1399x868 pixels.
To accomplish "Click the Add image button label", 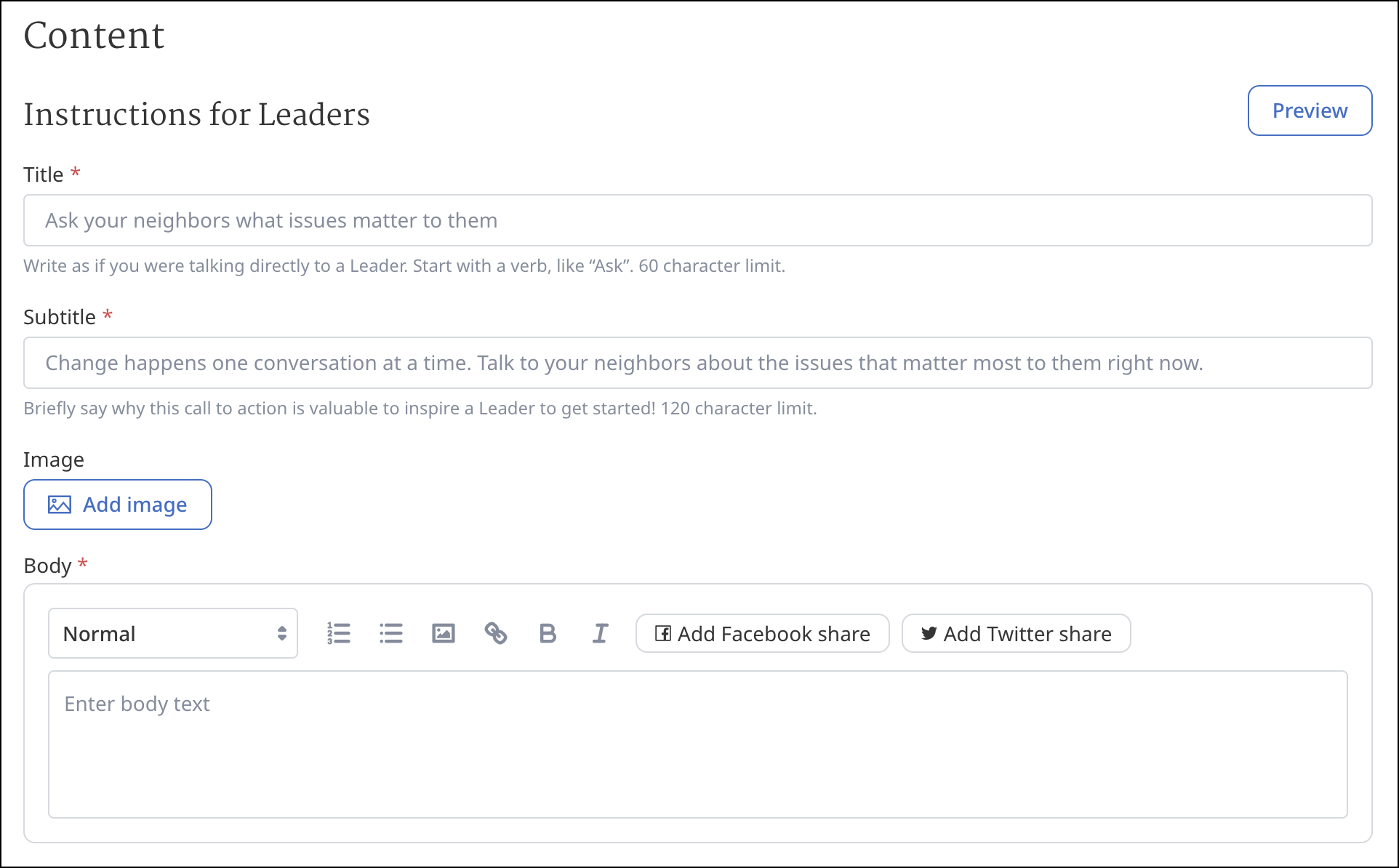I will (135, 505).
